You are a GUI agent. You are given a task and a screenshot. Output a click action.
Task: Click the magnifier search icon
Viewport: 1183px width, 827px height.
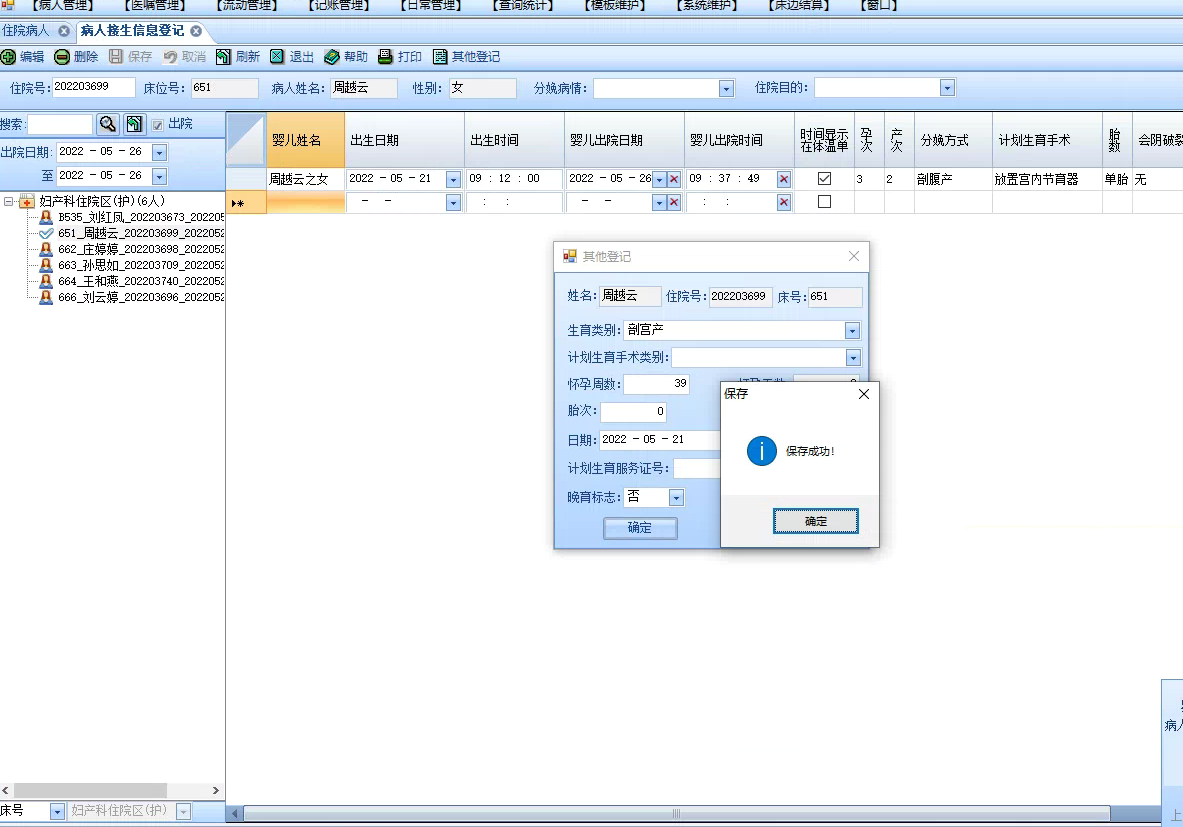tap(108, 124)
